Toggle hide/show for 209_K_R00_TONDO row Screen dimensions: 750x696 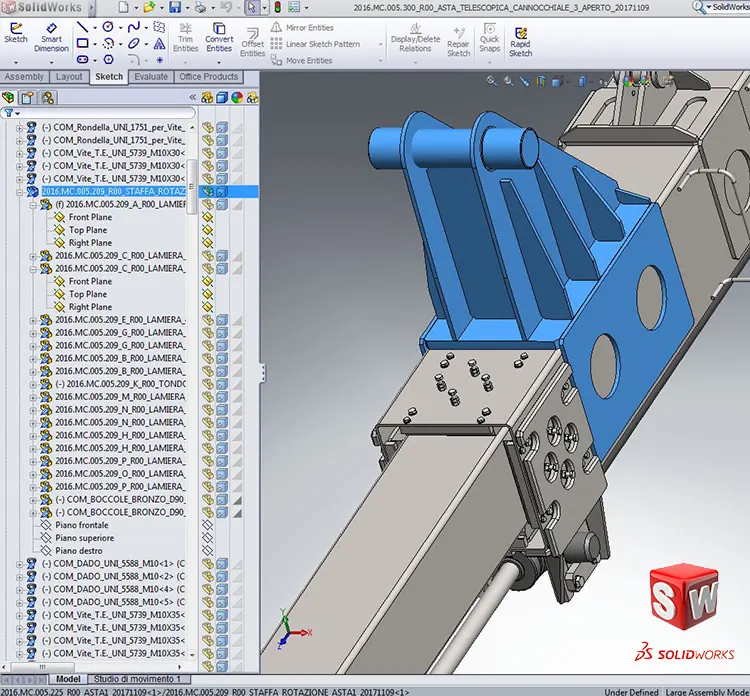point(208,384)
